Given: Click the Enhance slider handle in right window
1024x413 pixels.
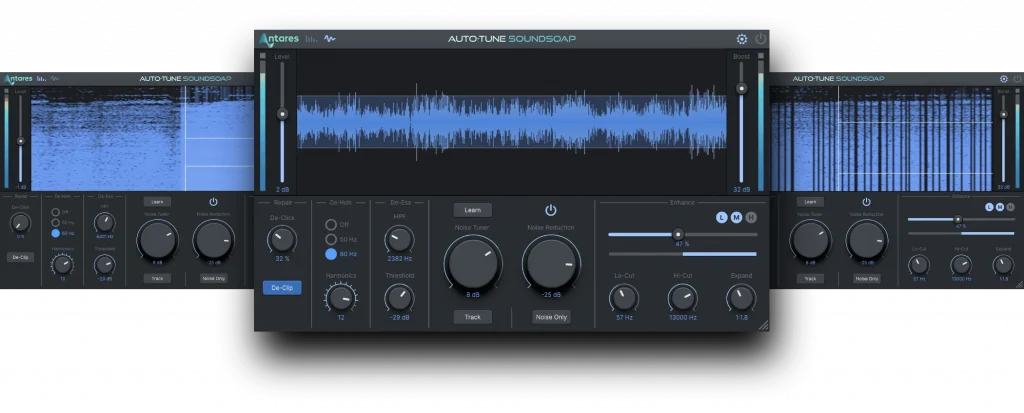Looking at the screenshot, I should [958, 220].
